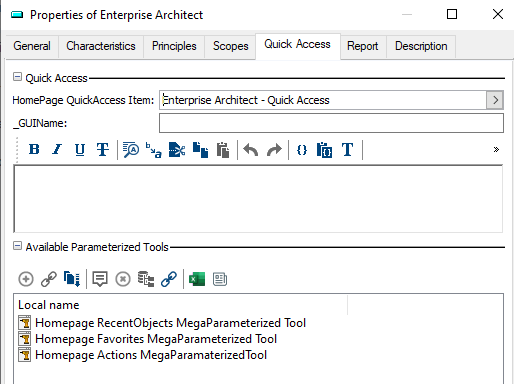514x384 pixels.
Task: Apply Bold formatting in text toolbar
Action: [x=34, y=149]
